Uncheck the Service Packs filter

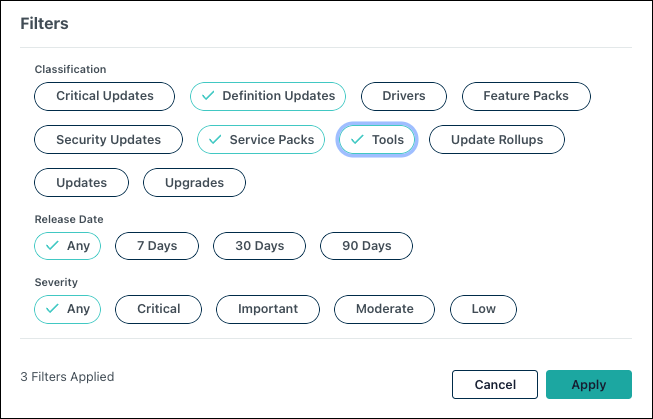click(x=261, y=140)
